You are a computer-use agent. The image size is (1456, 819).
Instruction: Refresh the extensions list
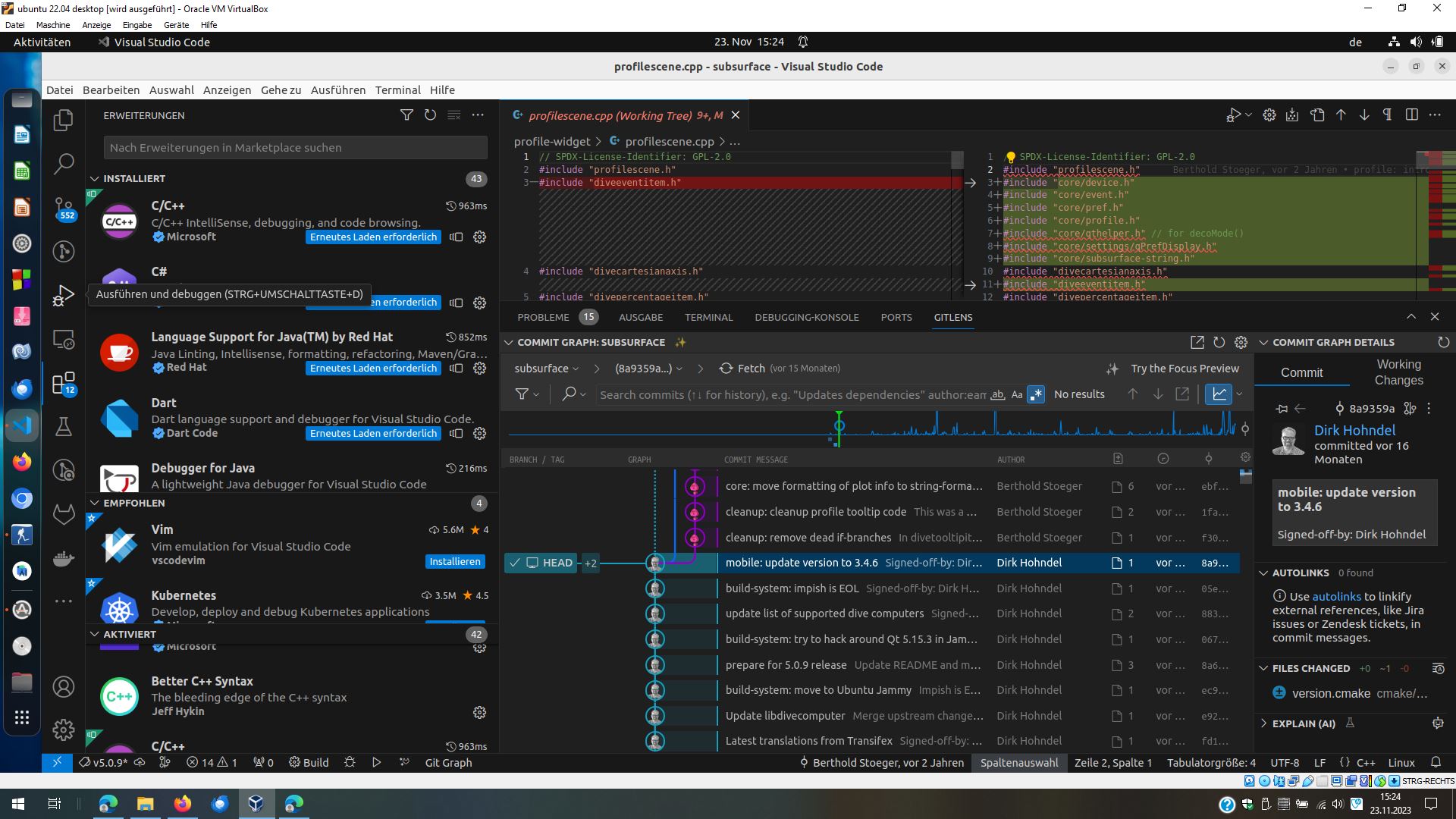tap(430, 115)
